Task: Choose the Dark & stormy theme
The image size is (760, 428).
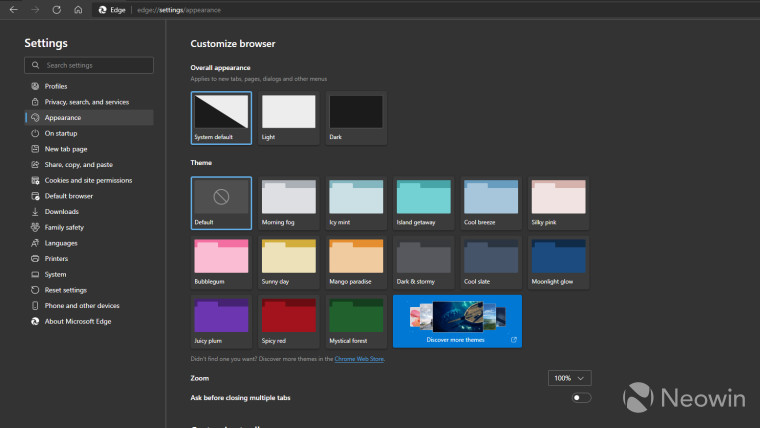Action: (423, 262)
